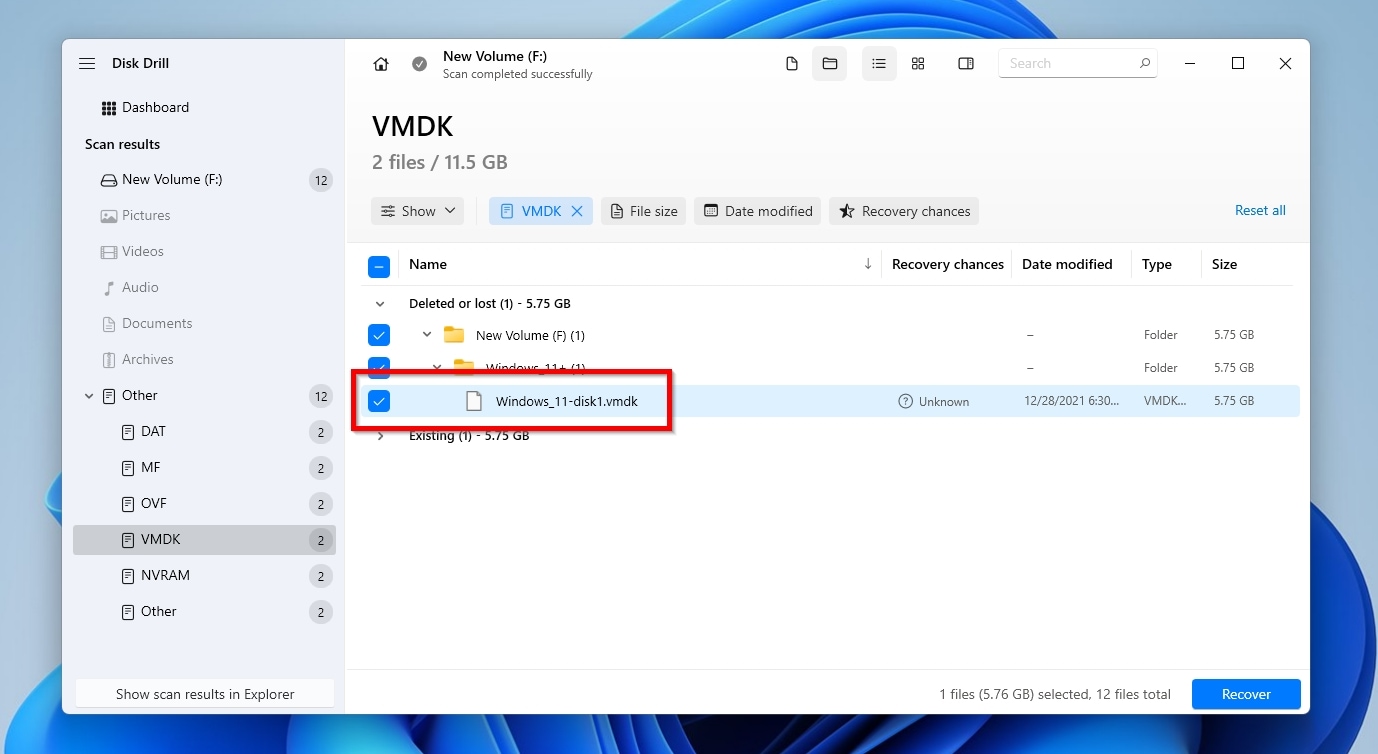
Task: Open the Show filter dropdown
Action: click(x=418, y=211)
